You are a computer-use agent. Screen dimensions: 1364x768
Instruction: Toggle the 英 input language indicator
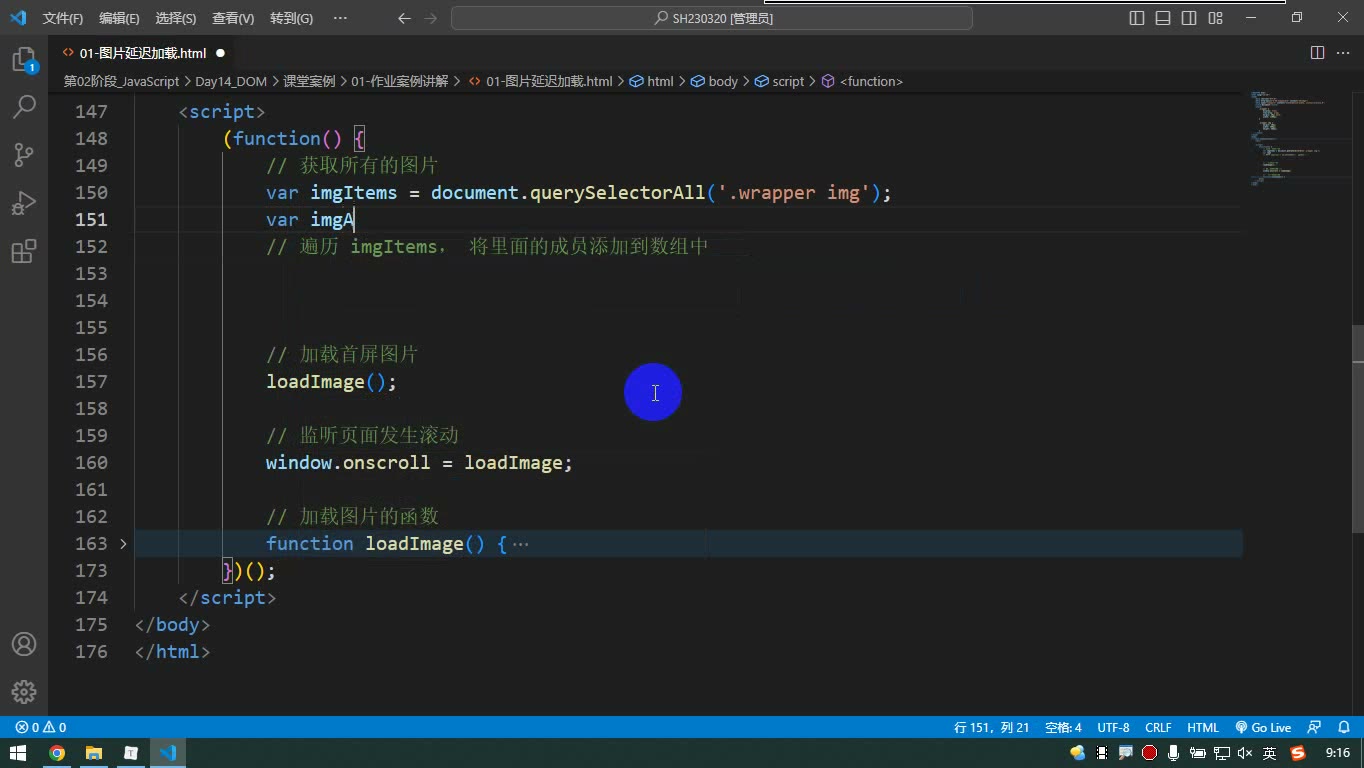(x=1269, y=753)
